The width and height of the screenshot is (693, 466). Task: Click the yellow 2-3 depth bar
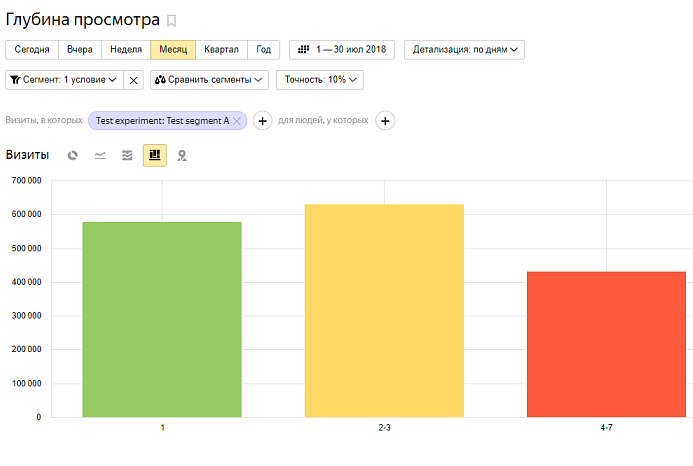384,310
